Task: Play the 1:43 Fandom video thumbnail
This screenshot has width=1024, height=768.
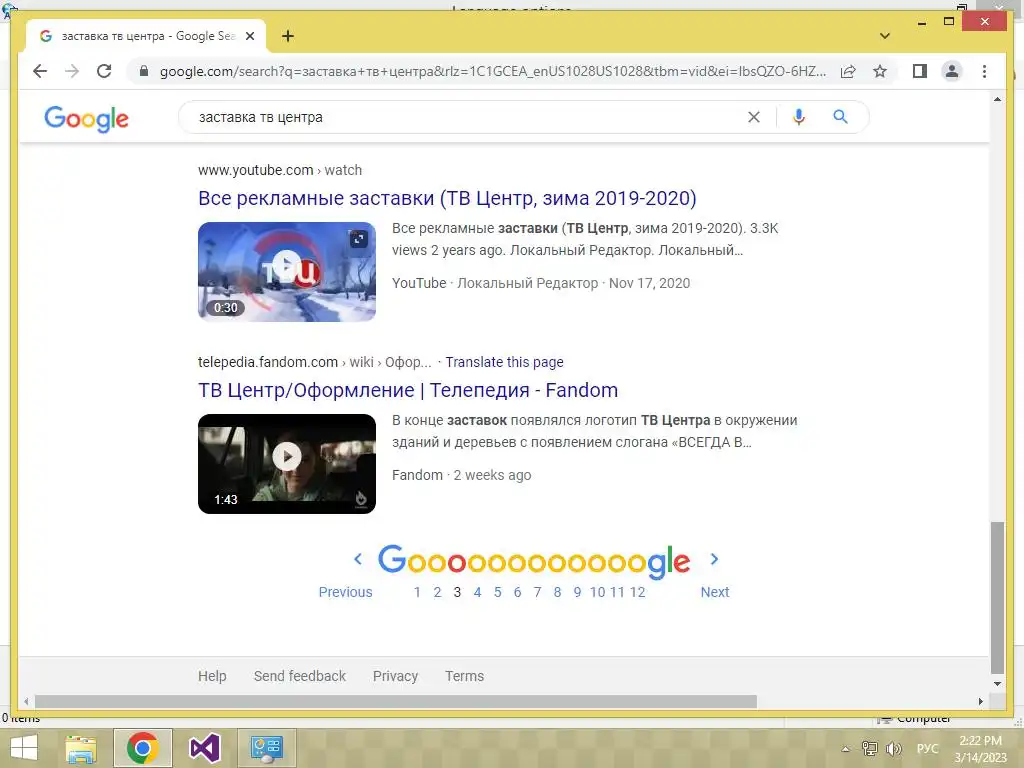Action: pyautogui.click(x=287, y=464)
